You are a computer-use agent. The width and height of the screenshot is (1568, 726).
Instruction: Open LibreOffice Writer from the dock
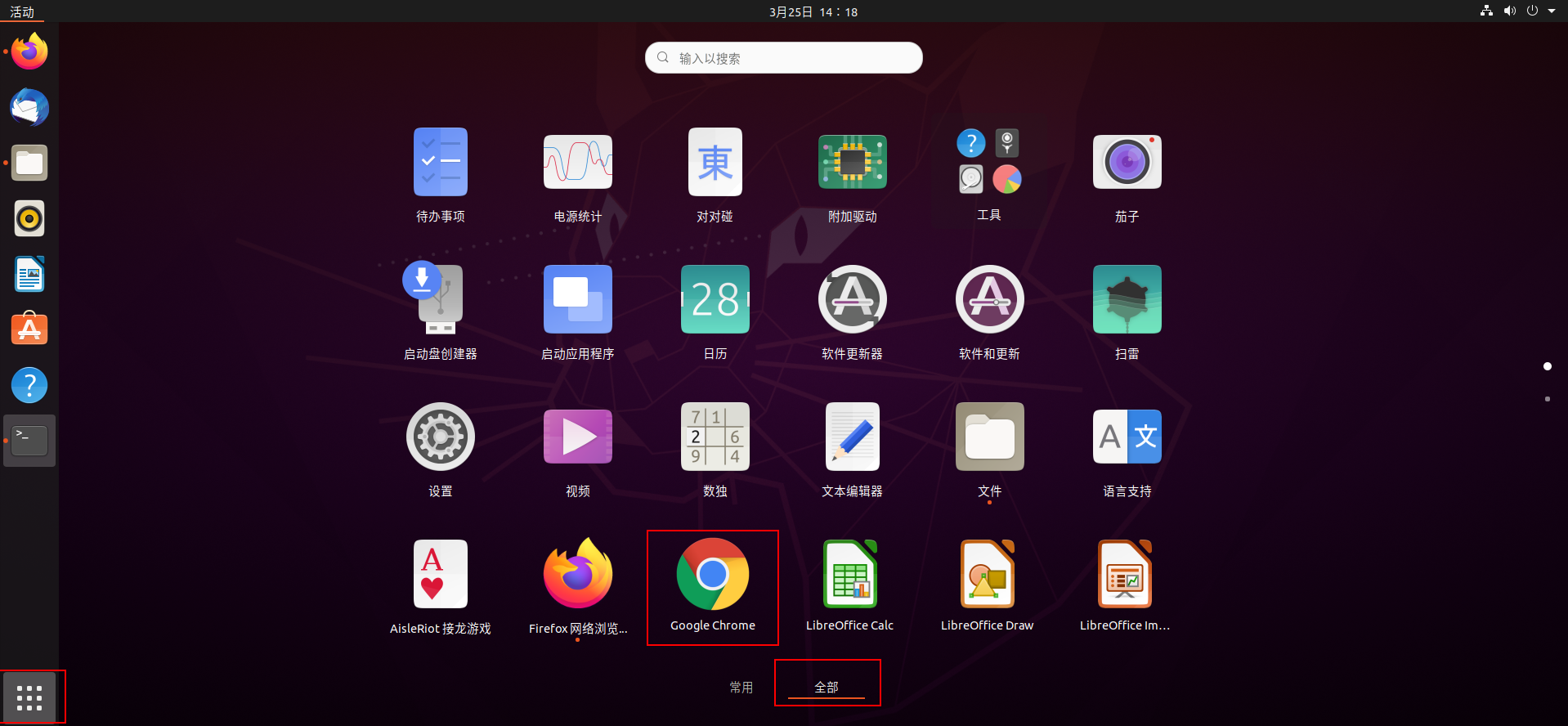(x=29, y=275)
